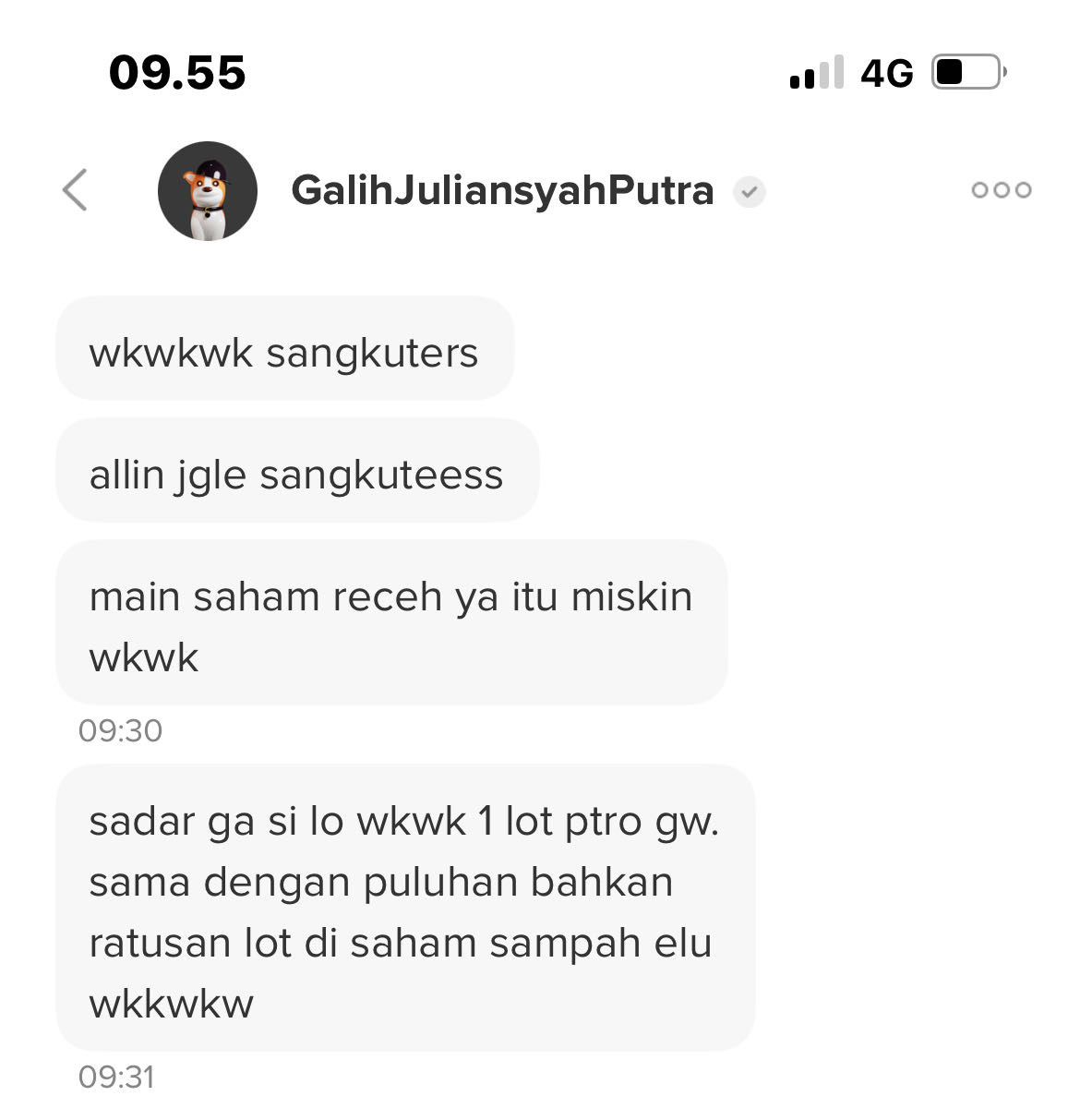1080x1120 pixels.
Task: Tap the verified checkmark badge
Action: [750, 192]
